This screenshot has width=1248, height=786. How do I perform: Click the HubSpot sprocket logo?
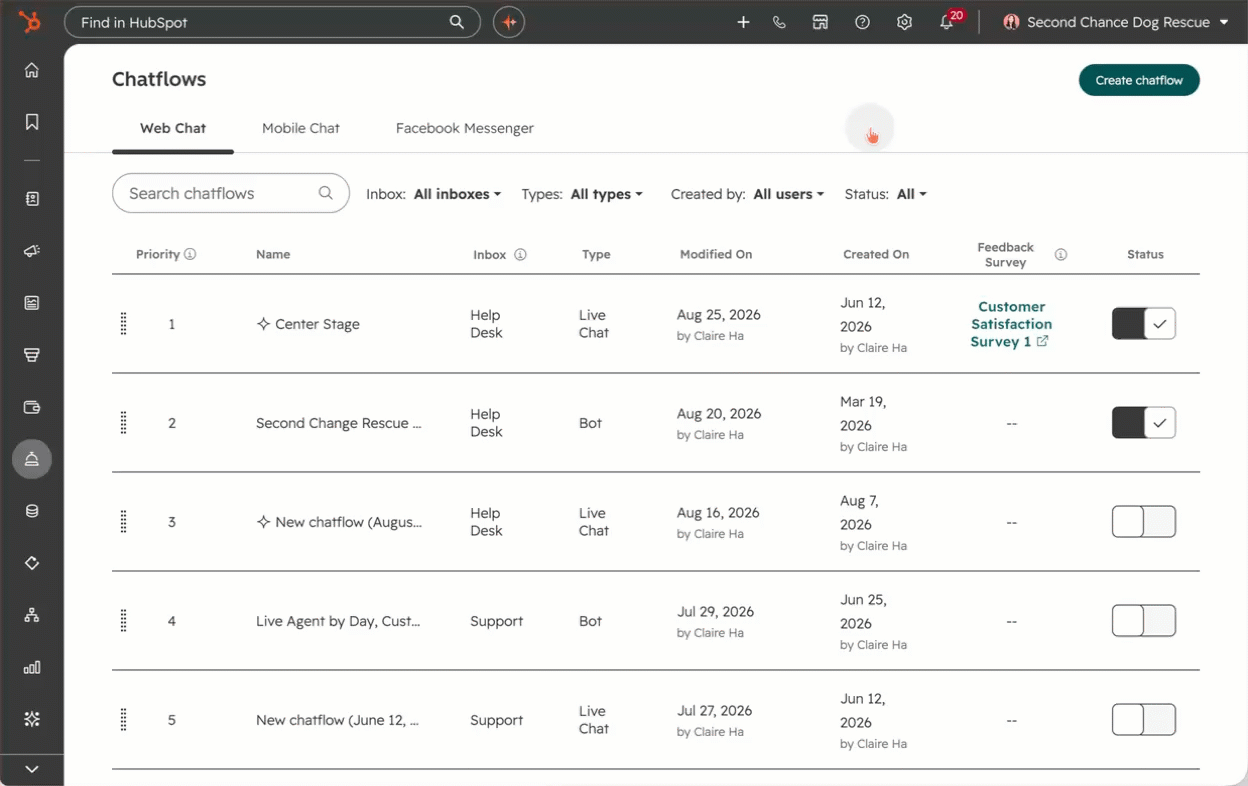coord(31,22)
